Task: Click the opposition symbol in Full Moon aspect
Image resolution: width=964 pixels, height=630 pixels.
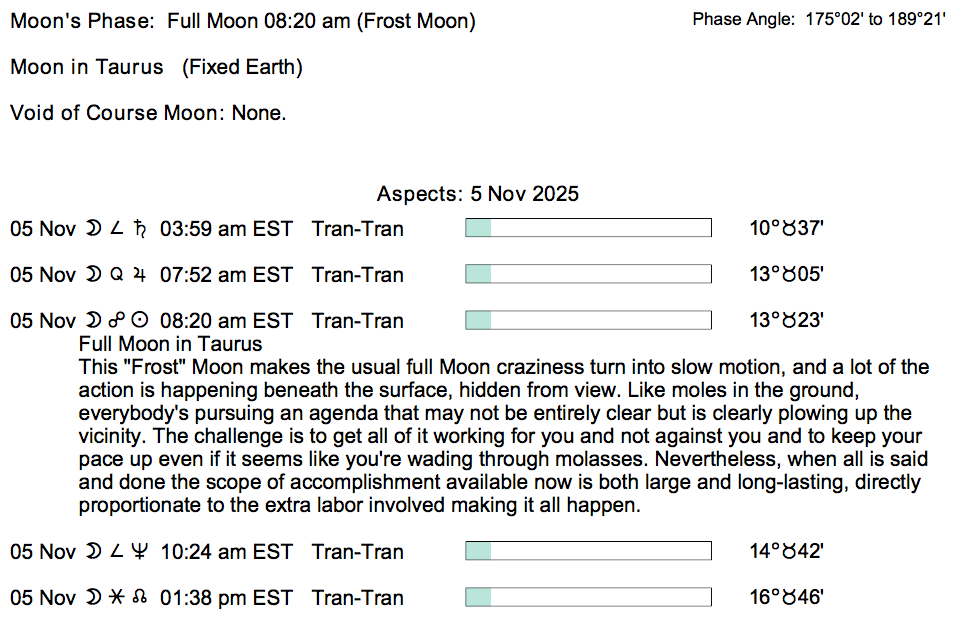Action: point(116,321)
